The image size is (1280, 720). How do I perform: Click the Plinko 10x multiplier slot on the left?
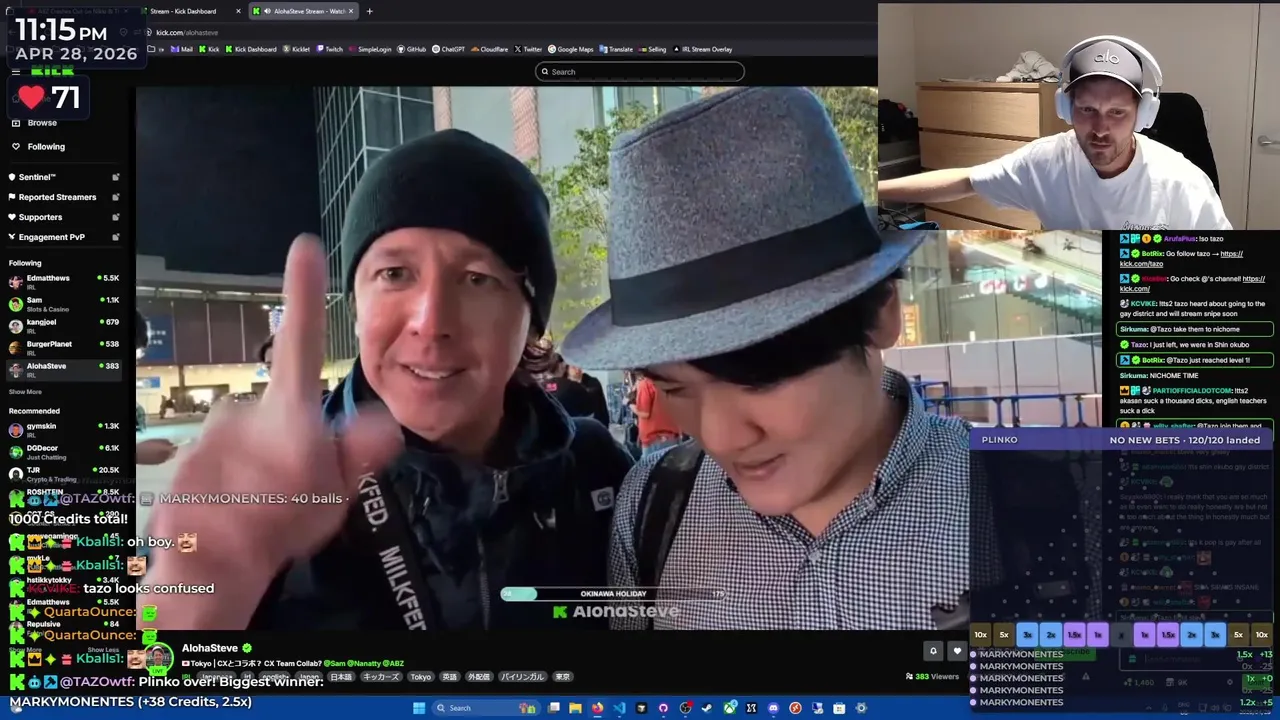980,635
